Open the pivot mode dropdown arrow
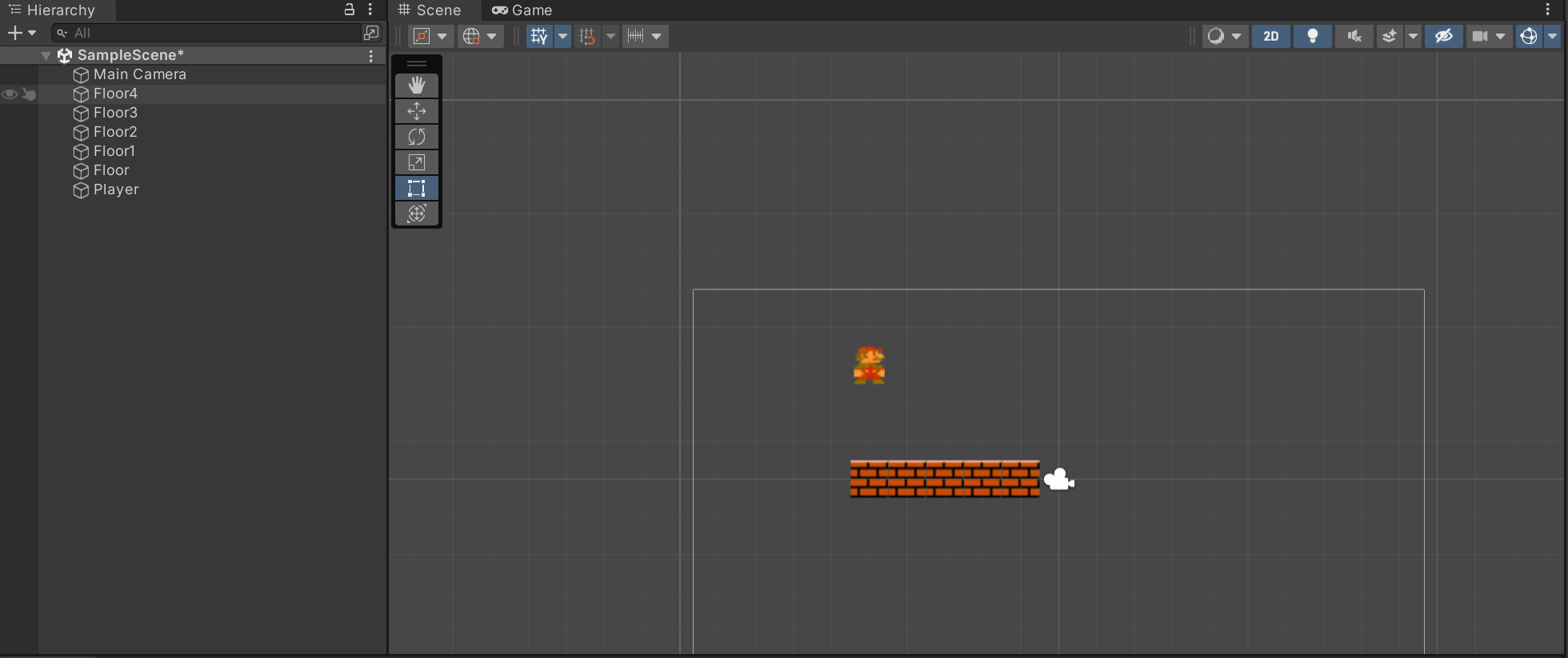 [442, 36]
